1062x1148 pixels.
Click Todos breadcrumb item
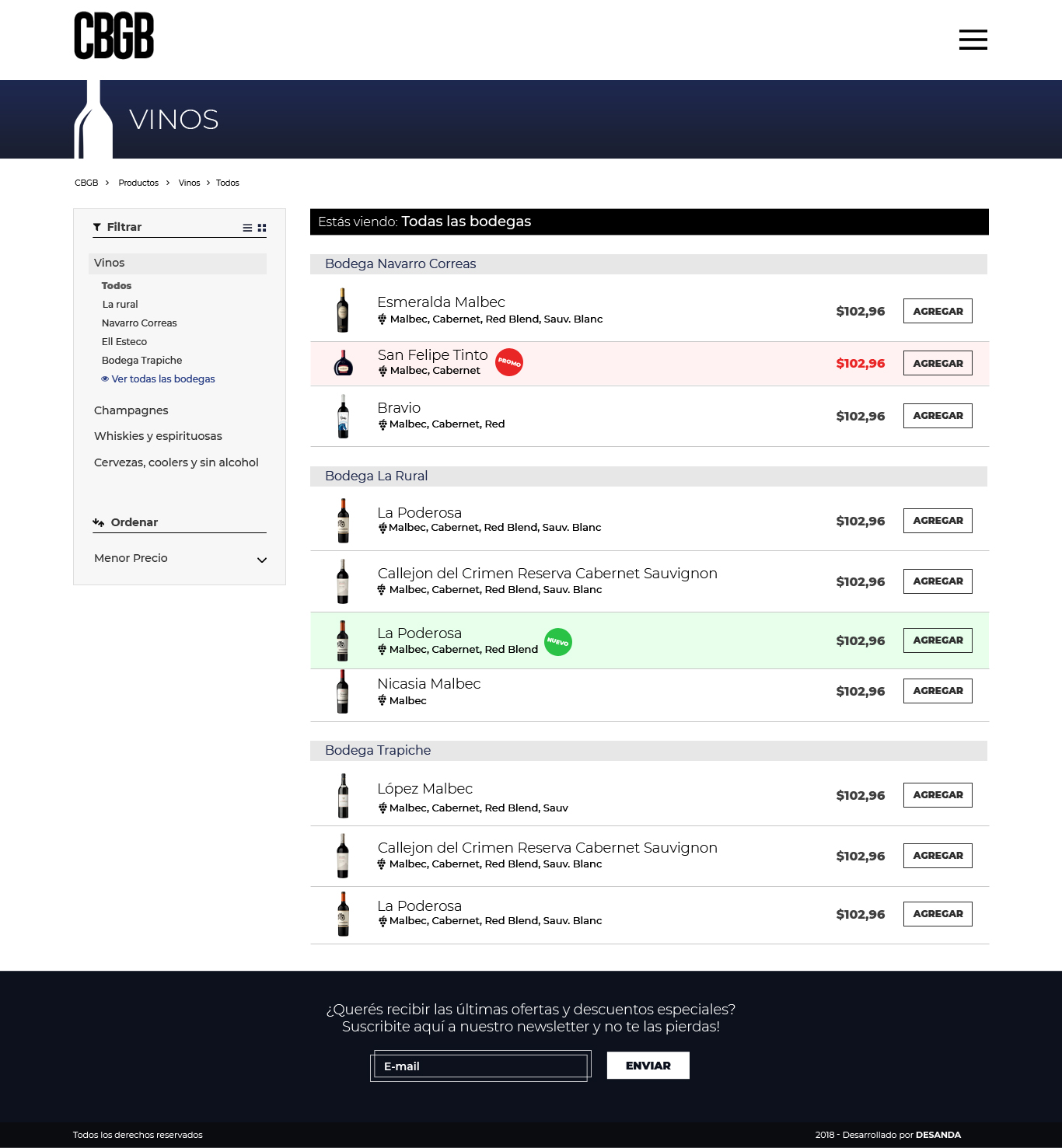click(x=228, y=183)
